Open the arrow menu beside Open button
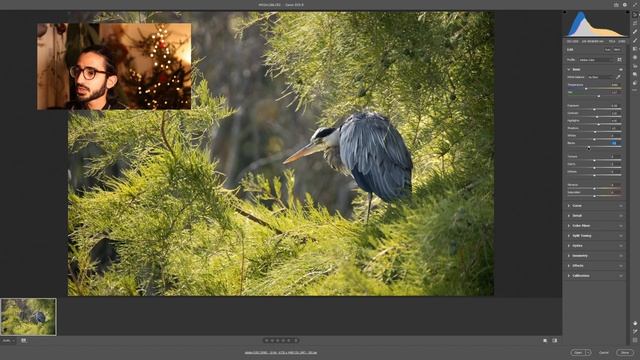This screenshot has height=360, width=640. (x=588, y=353)
